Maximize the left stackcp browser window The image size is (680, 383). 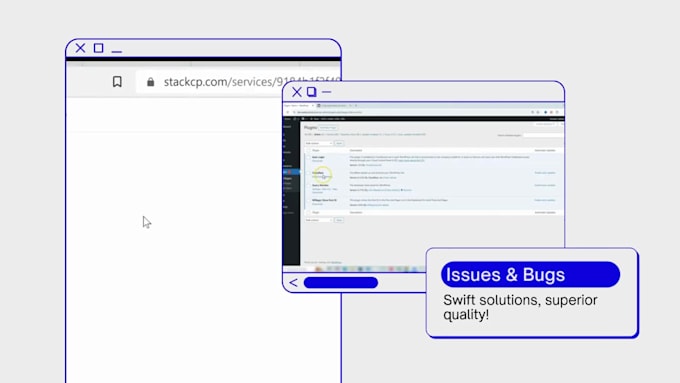98,48
